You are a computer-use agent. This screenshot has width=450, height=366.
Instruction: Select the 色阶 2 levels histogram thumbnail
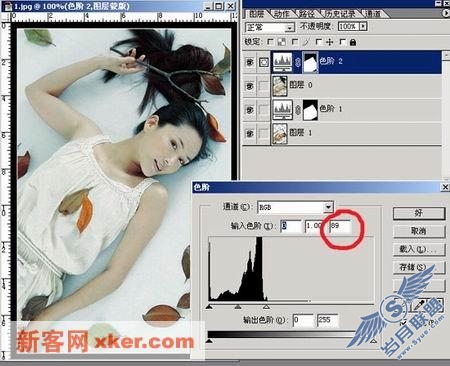point(283,62)
